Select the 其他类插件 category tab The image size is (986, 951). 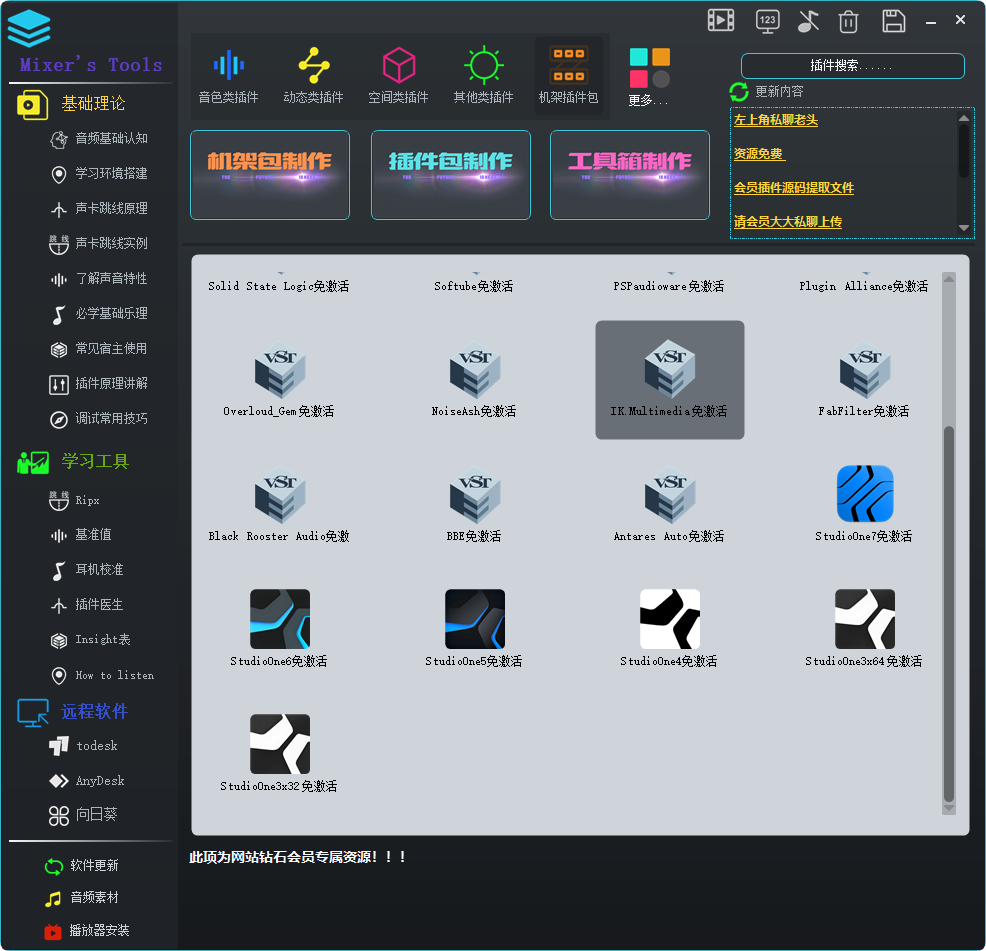[x=484, y=76]
